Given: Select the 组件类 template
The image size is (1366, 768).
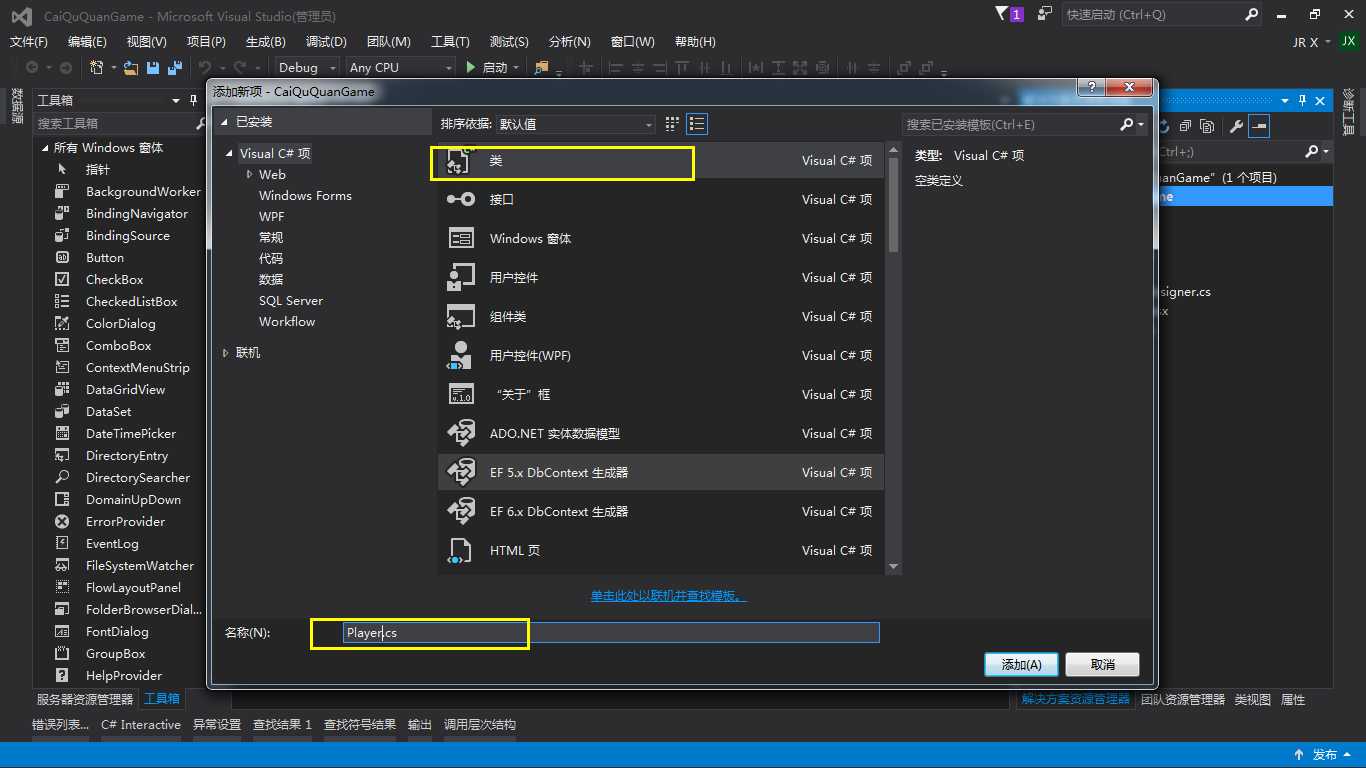Looking at the screenshot, I should point(661,316).
